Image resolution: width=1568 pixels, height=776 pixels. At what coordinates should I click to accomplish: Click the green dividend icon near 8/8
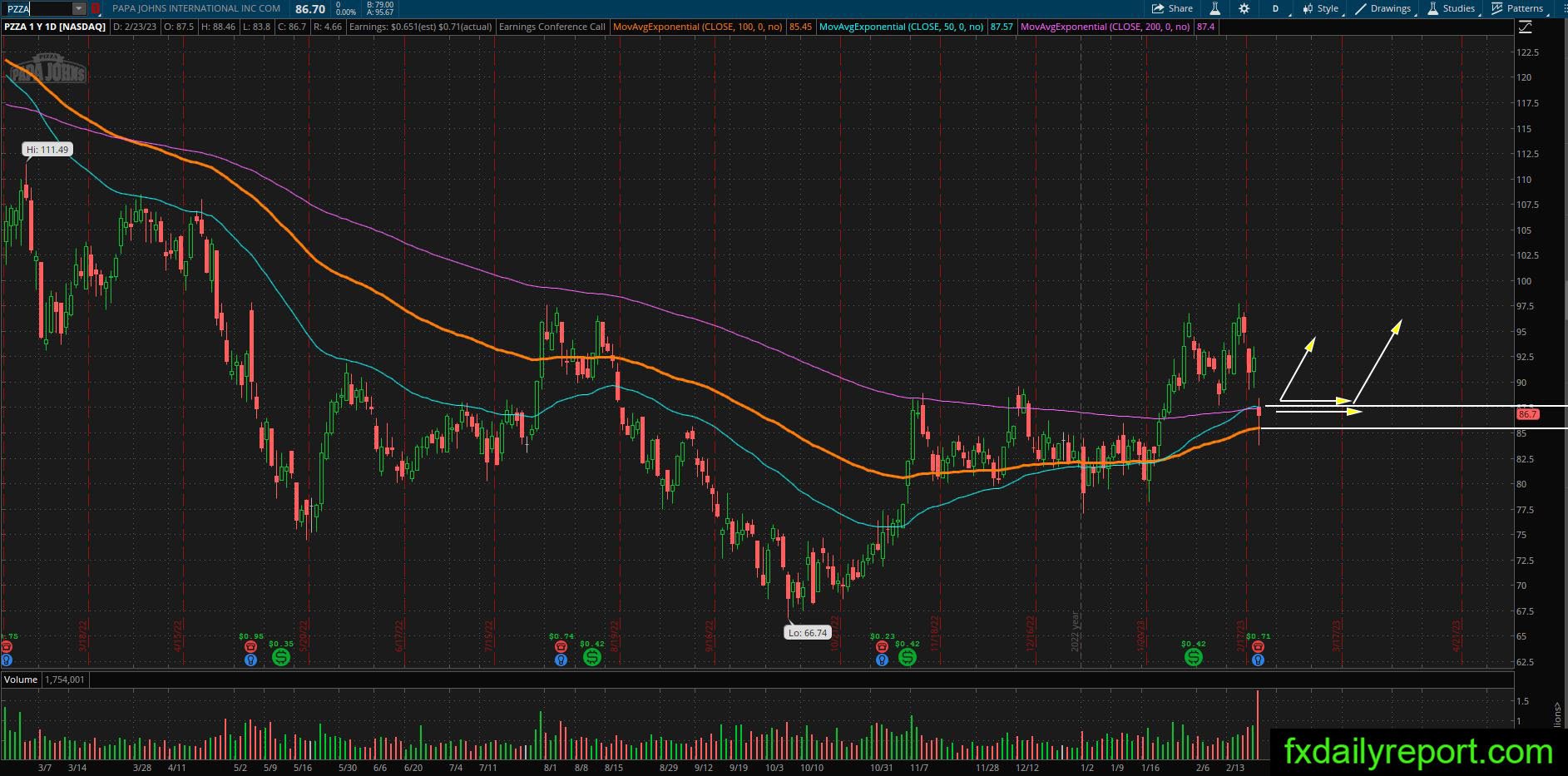click(591, 657)
